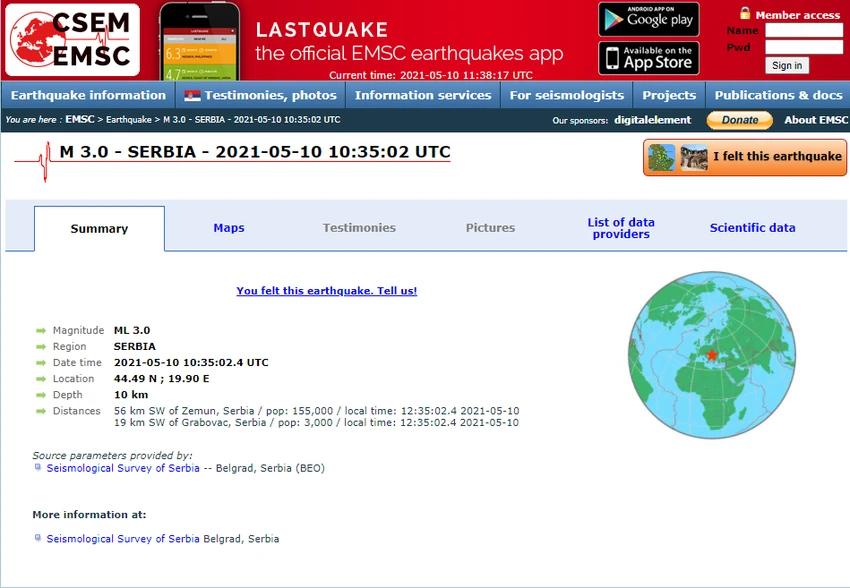This screenshot has width=850, height=588.
Task: Focus the Pwd password field
Action: coord(804,48)
